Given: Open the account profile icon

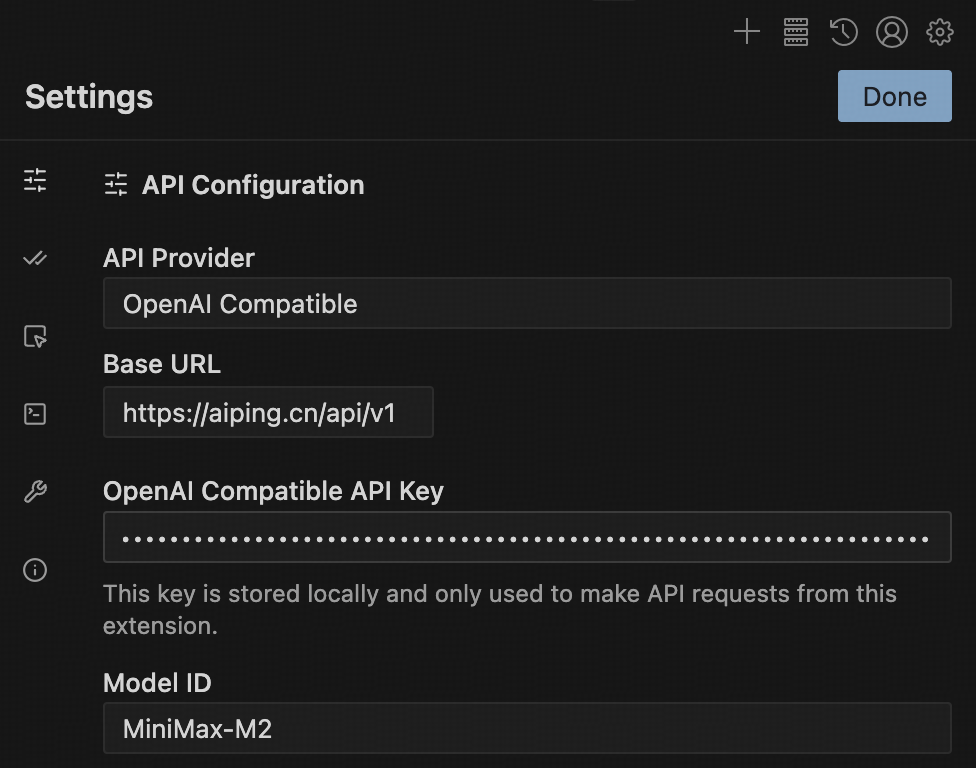Looking at the screenshot, I should coord(891,32).
